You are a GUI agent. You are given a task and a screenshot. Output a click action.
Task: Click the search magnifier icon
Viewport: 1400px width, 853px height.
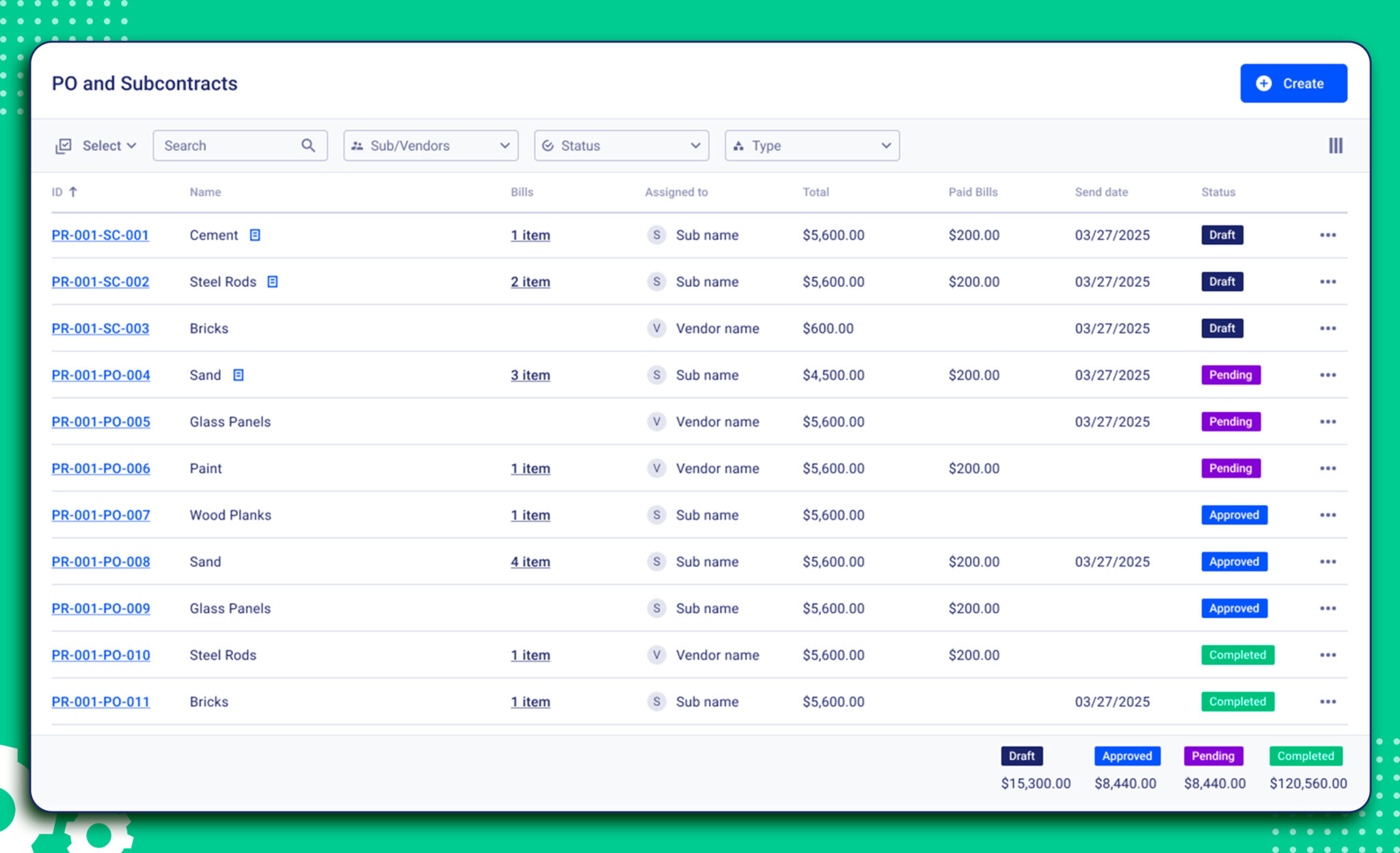tap(308, 146)
